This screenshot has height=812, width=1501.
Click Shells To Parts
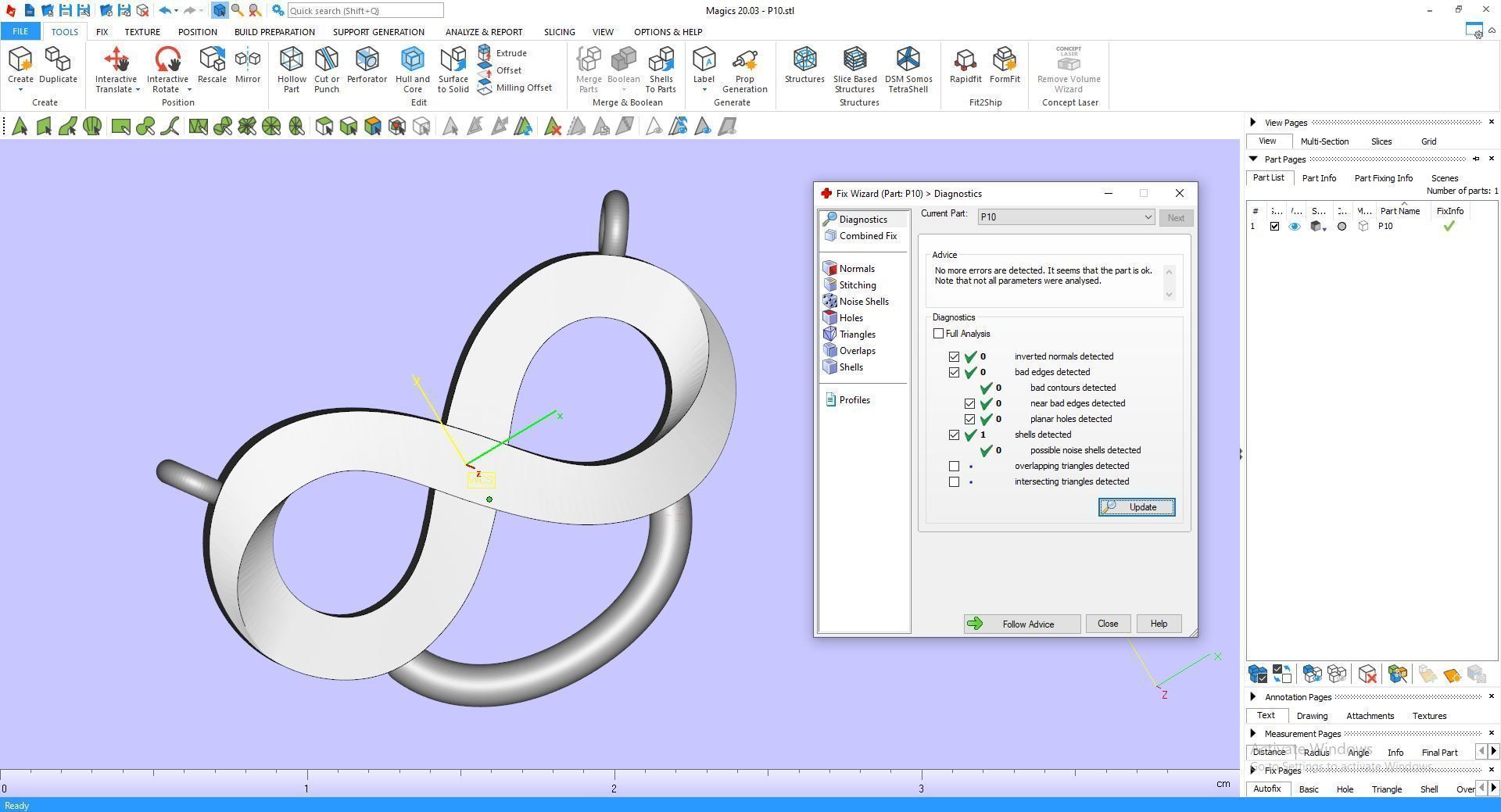tap(661, 70)
